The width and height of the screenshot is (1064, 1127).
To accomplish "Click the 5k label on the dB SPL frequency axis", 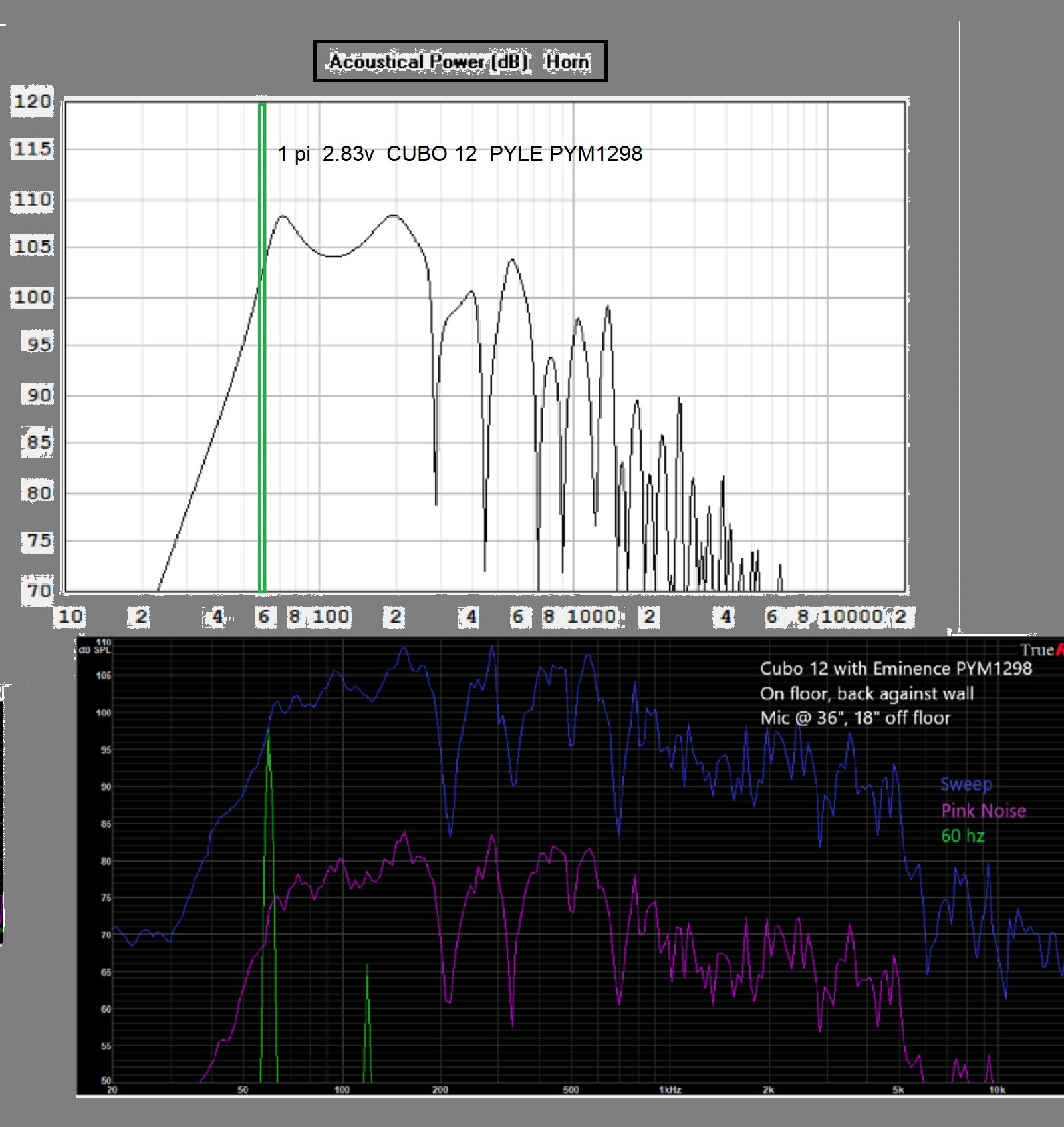I will [x=898, y=1090].
